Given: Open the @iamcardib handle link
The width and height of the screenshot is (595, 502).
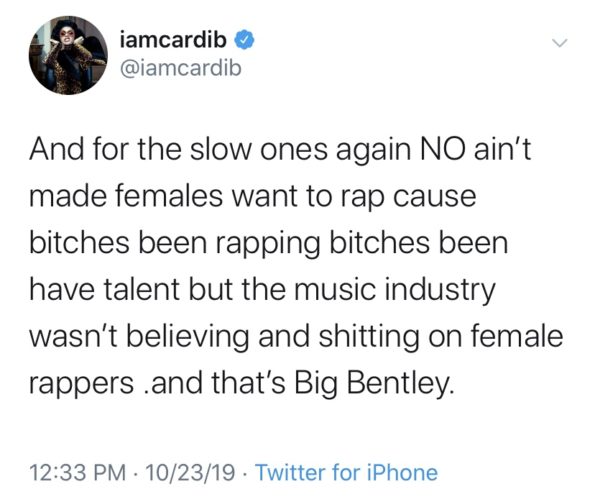Looking at the screenshot, I should coord(180,68).
